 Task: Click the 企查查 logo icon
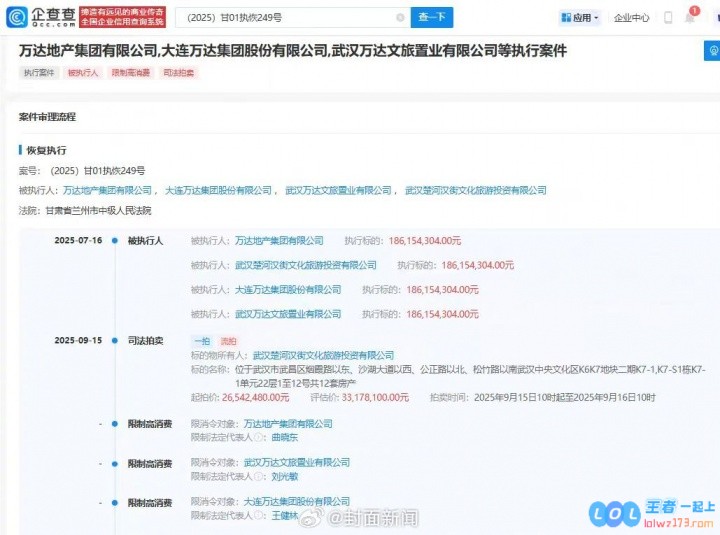tap(17, 17)
